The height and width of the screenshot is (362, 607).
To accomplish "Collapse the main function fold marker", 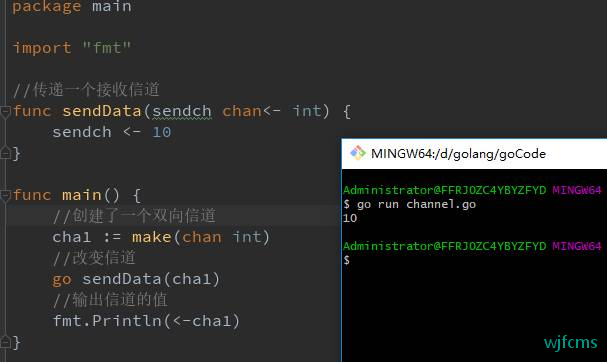I will pos(5,196).
